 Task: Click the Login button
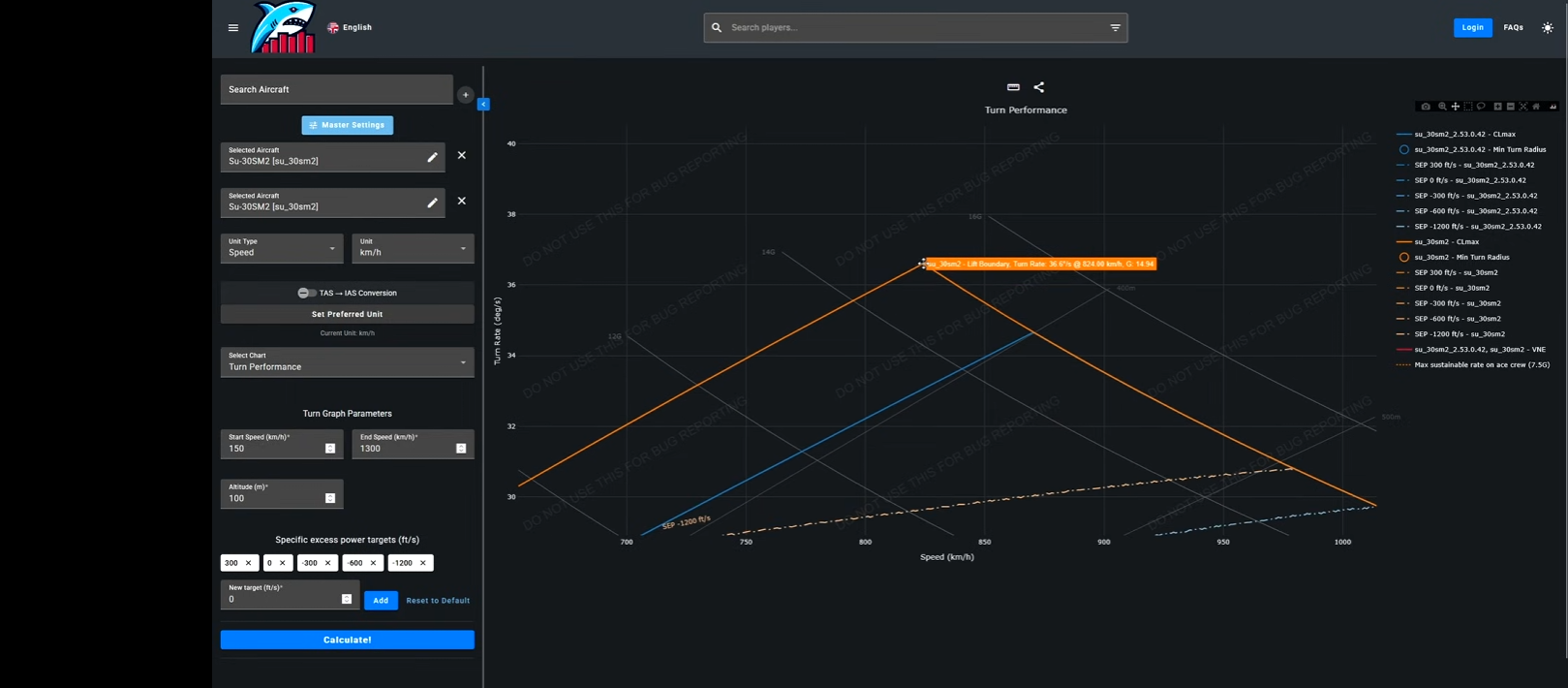point(1472,27)
